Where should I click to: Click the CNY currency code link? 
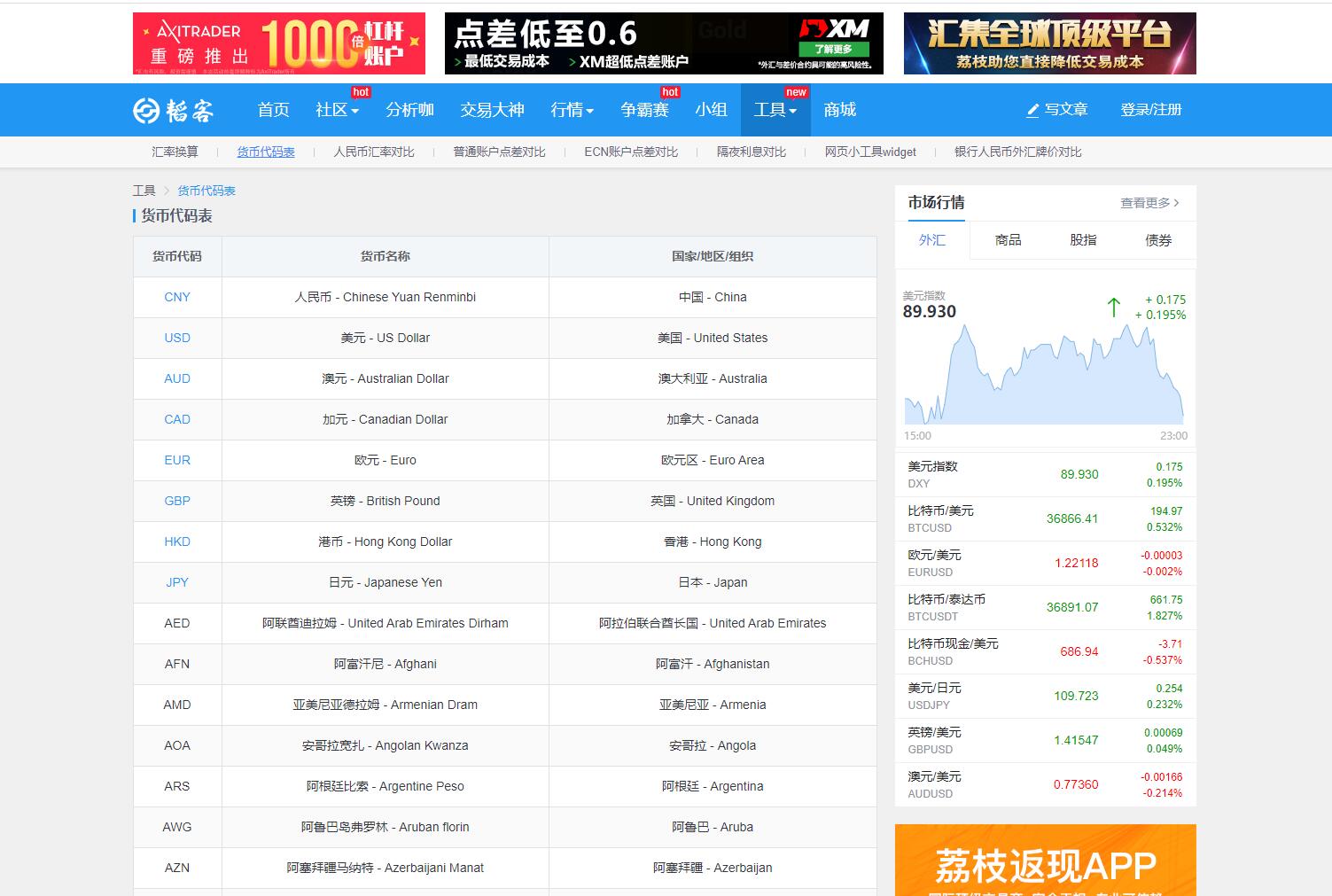tap(177, 297)
